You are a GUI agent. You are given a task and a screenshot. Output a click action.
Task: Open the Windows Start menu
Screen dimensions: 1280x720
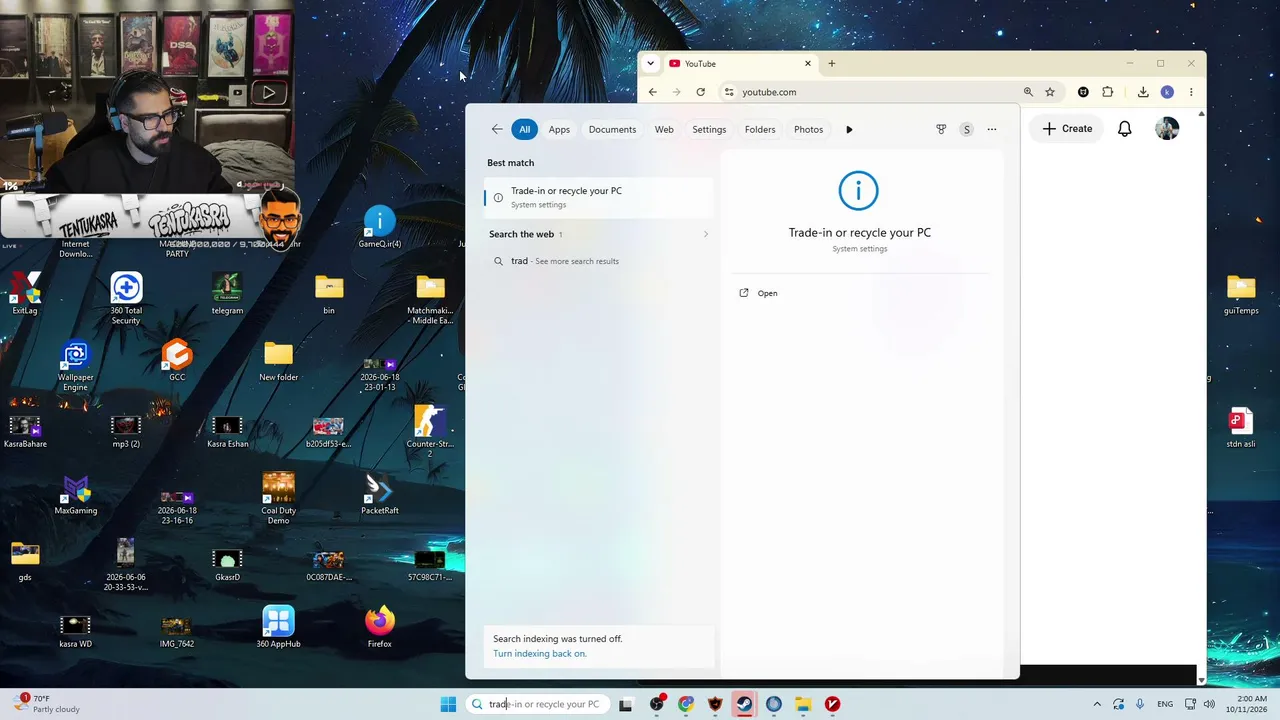pos(448,704)
